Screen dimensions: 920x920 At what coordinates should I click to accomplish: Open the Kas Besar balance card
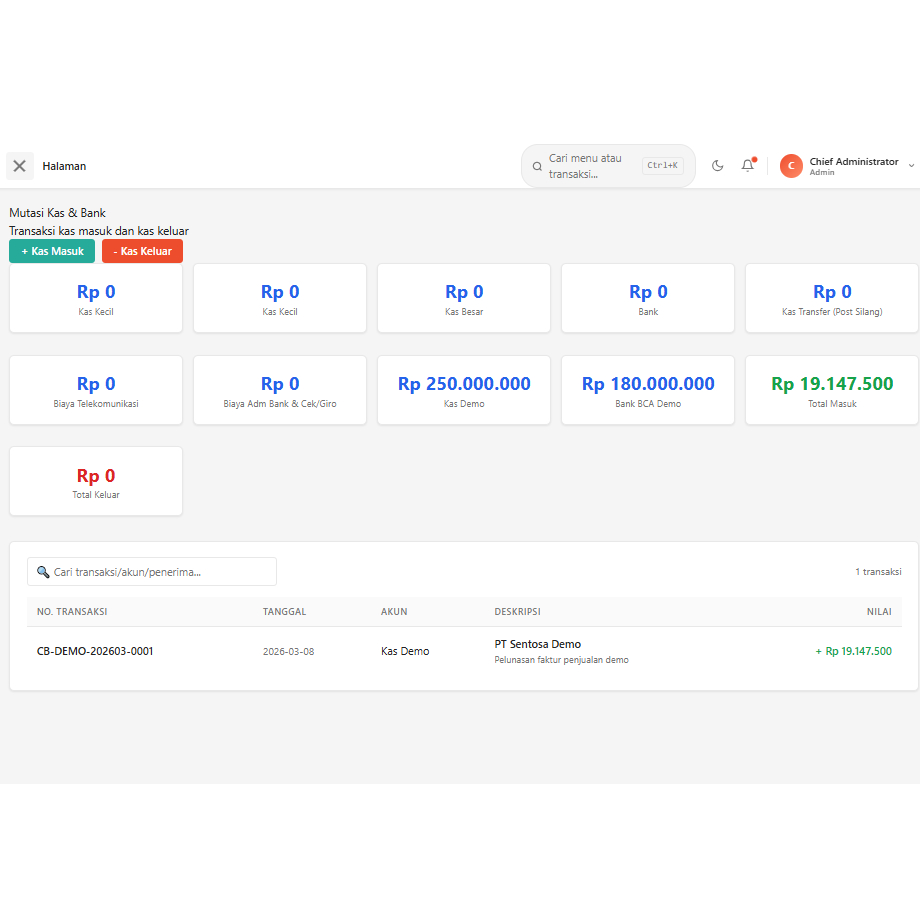pyautogui.click(x=464, y=298)
